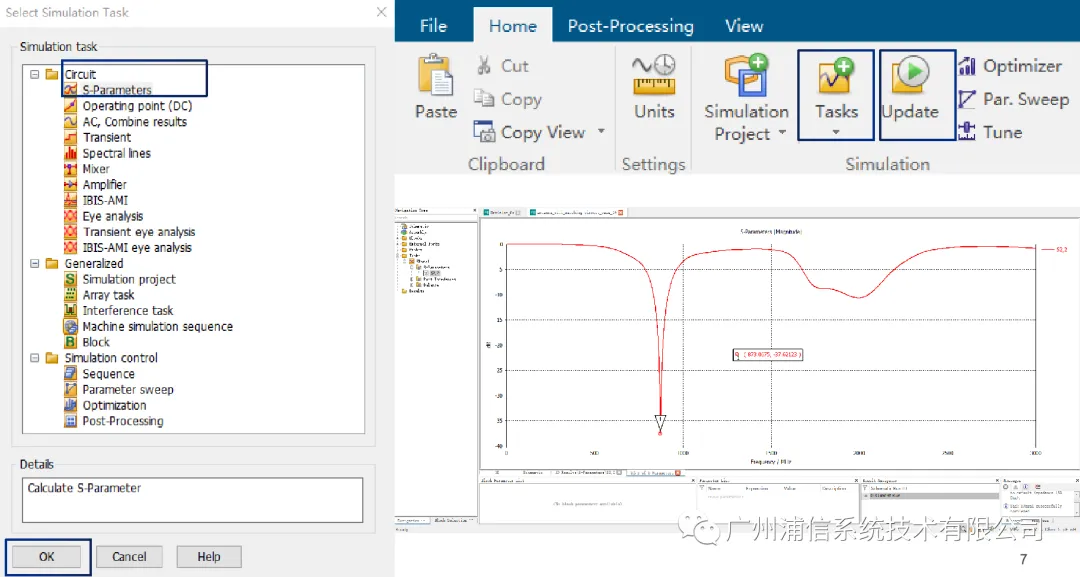
Task: Expand the Simulation Project dropdown arrow
Action: point(782,133)
